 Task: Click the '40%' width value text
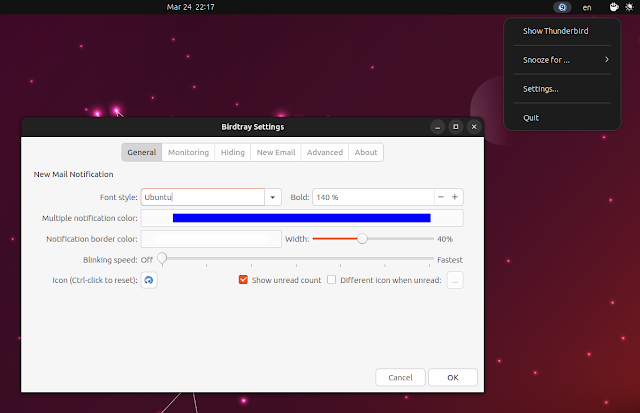[x=445, y=239]
